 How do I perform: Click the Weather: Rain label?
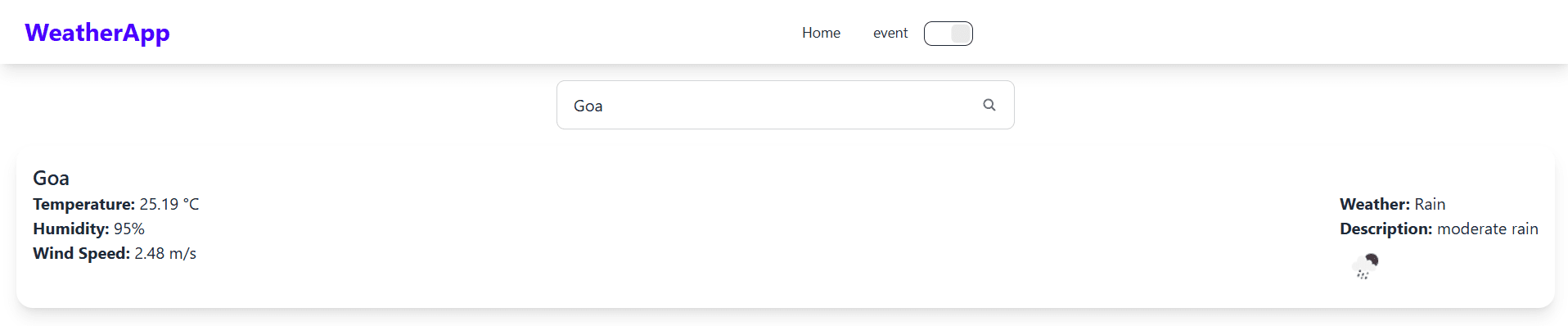tap(1393, 204)
